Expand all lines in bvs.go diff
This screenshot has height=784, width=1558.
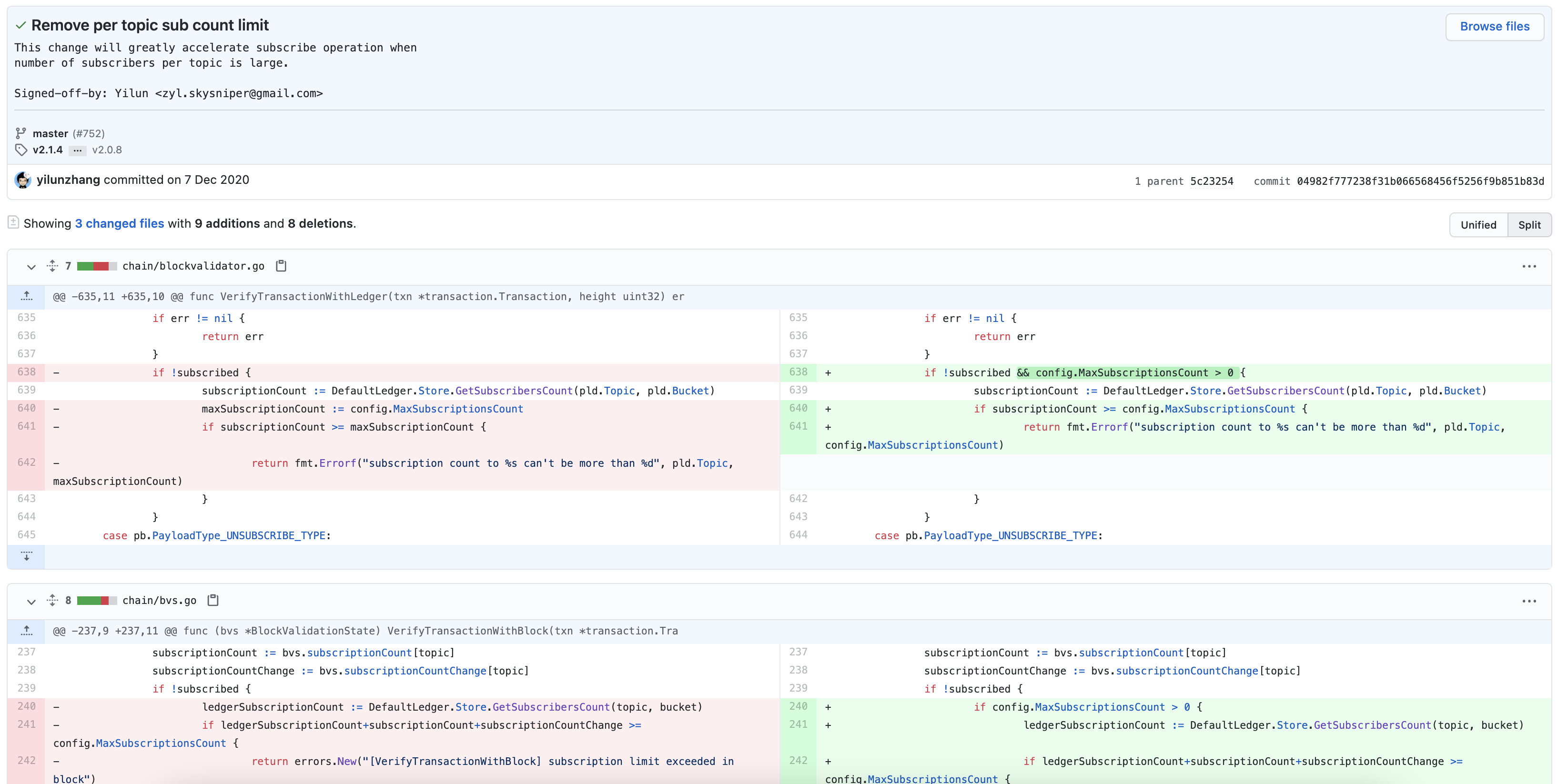[x=52, y=600]
